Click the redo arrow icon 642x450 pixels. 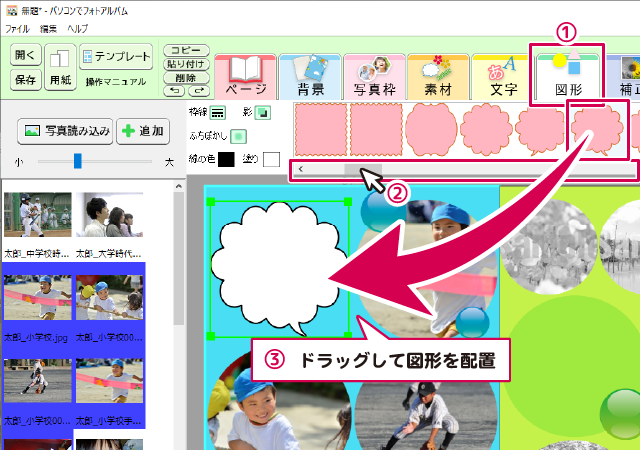coord(199,91)
